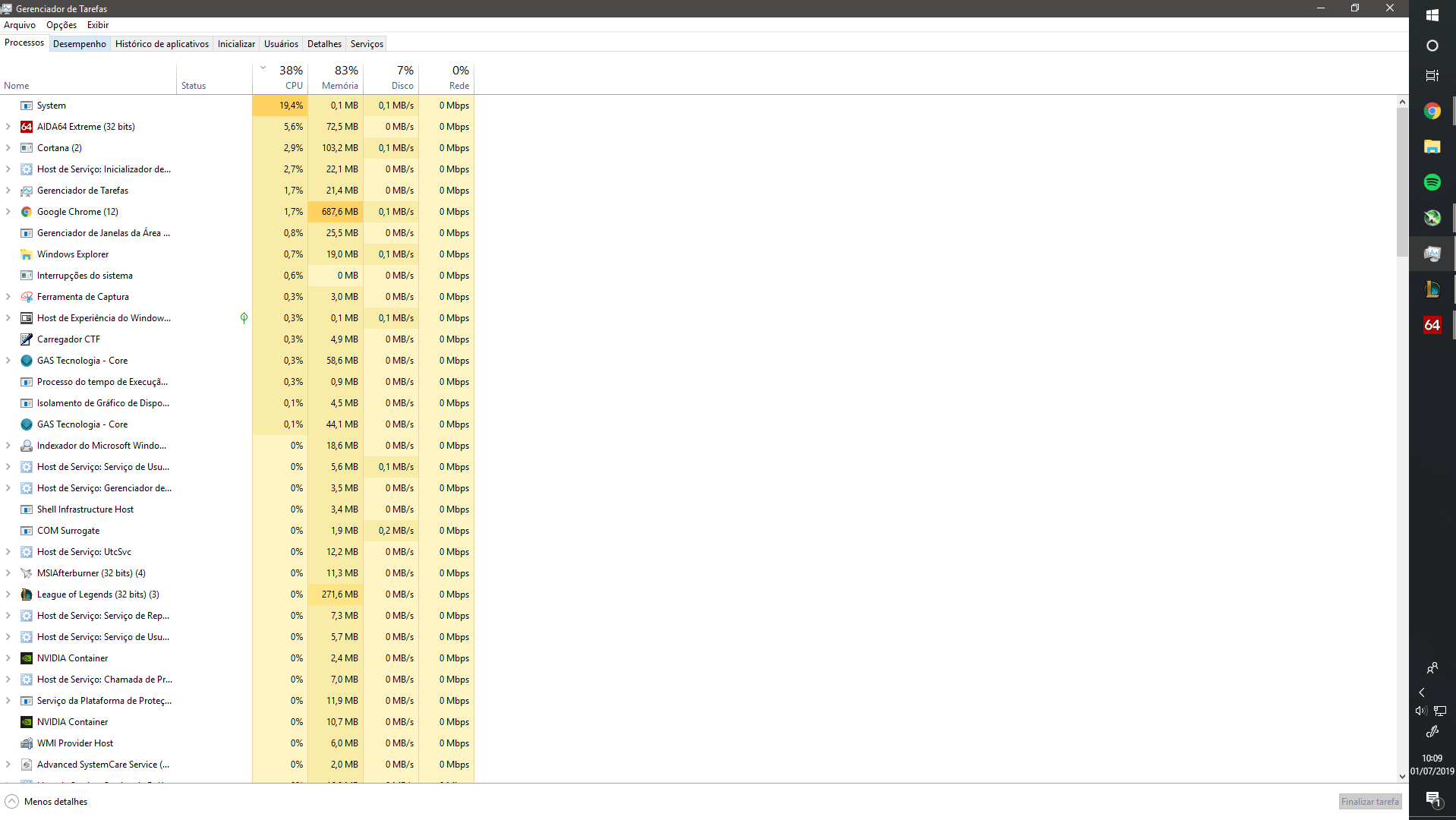The width and height of the screenshot is (1456, 820).
Task: Sort by the CPU column header
Action: (280, 77)
